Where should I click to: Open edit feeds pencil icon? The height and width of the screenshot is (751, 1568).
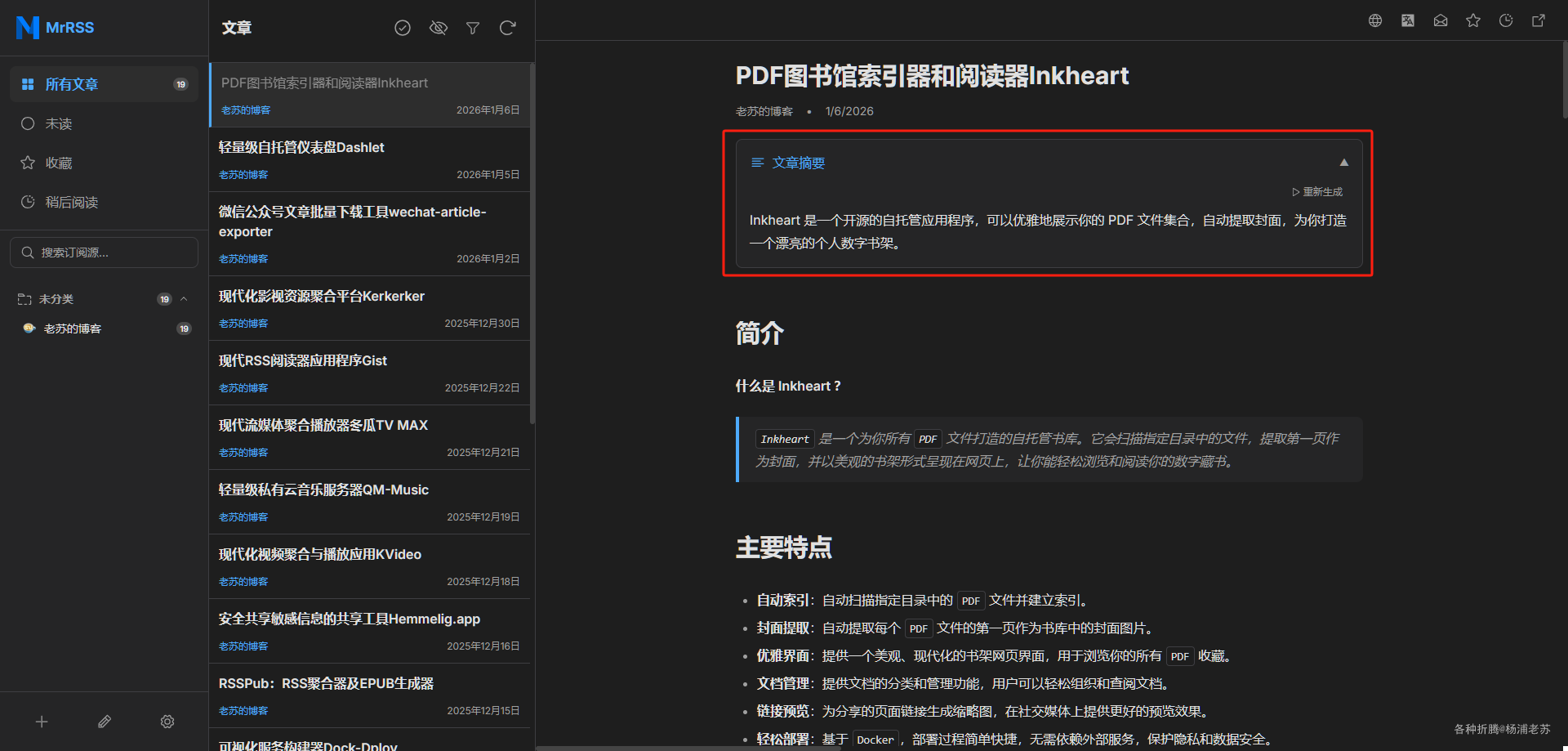click(x=105, y=722)
